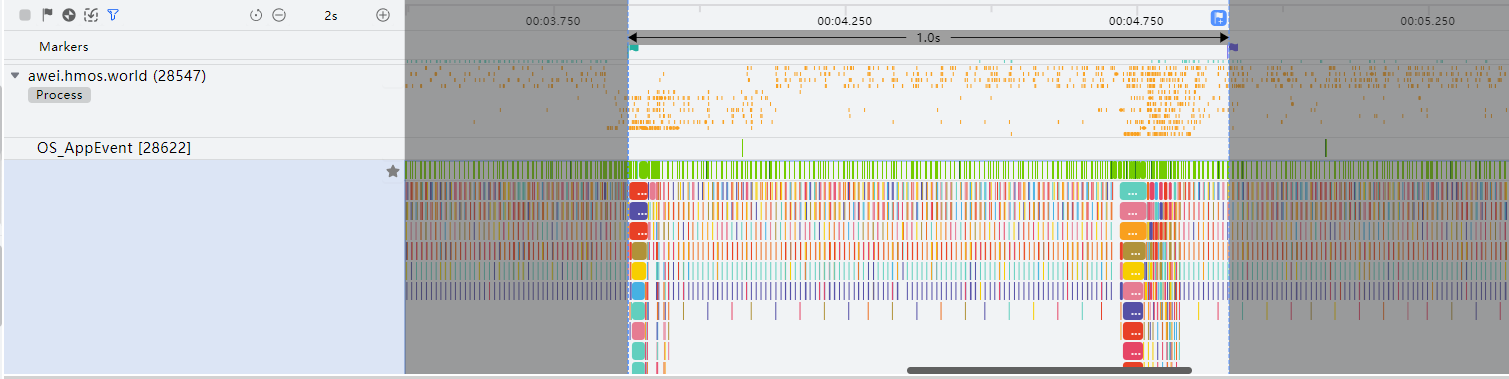1509x379 pixels.
Task: Click the 00:04.750 ruler timestamp
Action: click(x=1136, y=20)
